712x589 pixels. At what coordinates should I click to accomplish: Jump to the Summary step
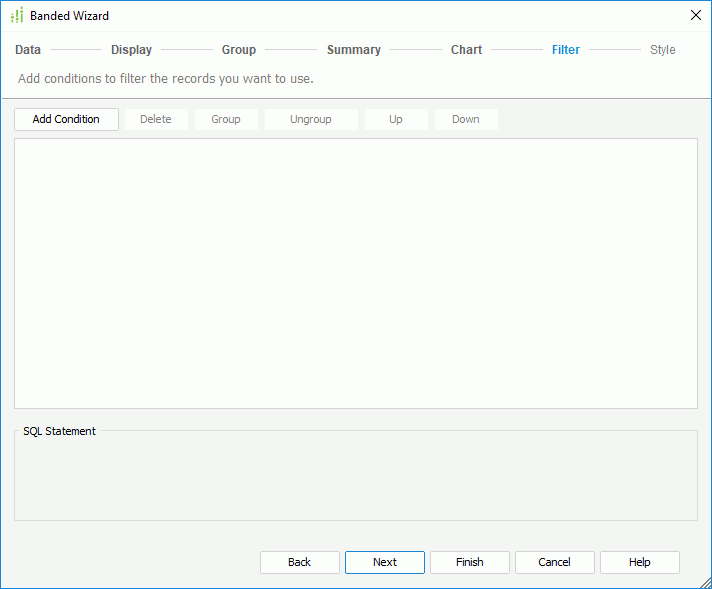click(354, 49)
